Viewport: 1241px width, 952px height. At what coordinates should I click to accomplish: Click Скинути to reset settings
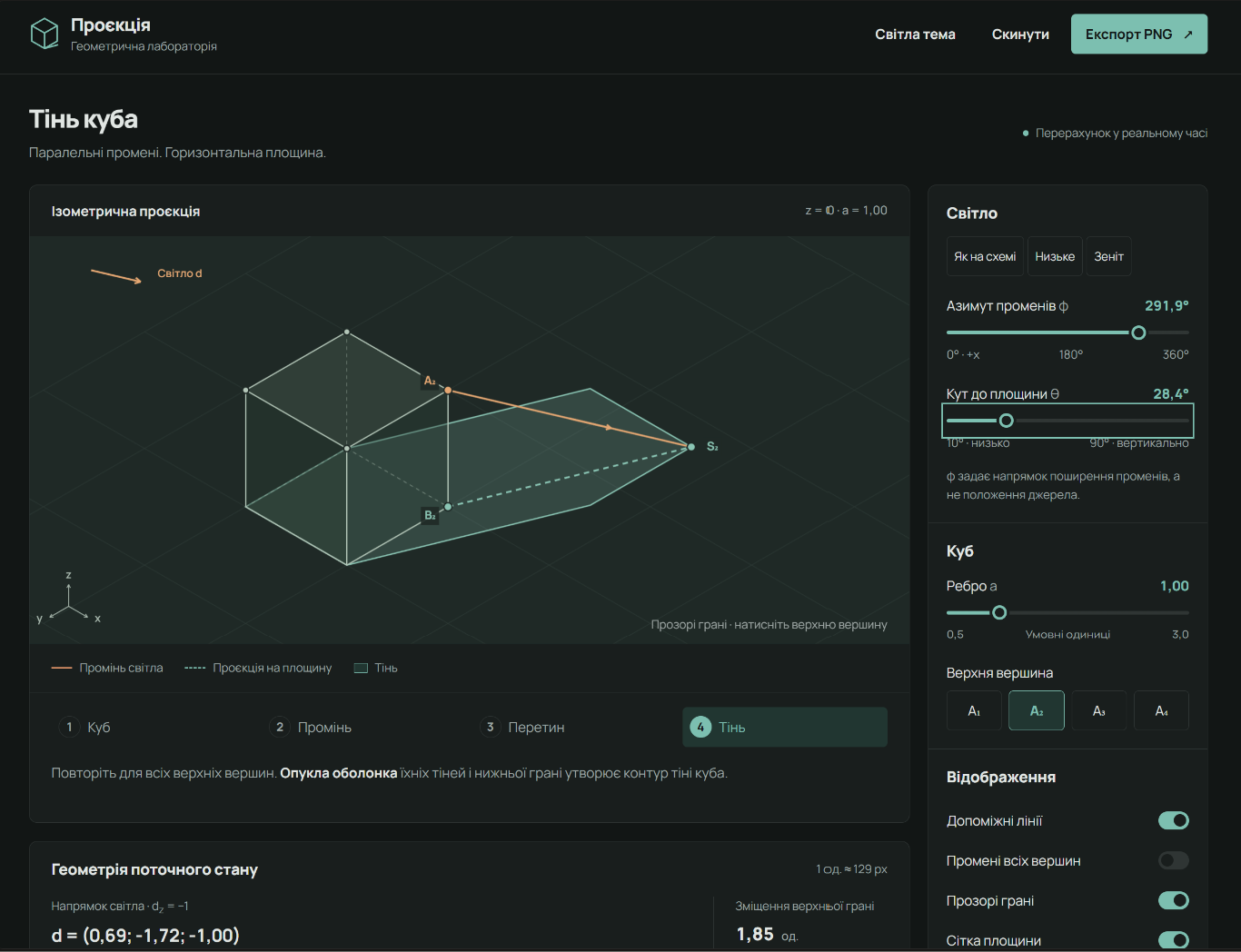(x=1020, y=35)
